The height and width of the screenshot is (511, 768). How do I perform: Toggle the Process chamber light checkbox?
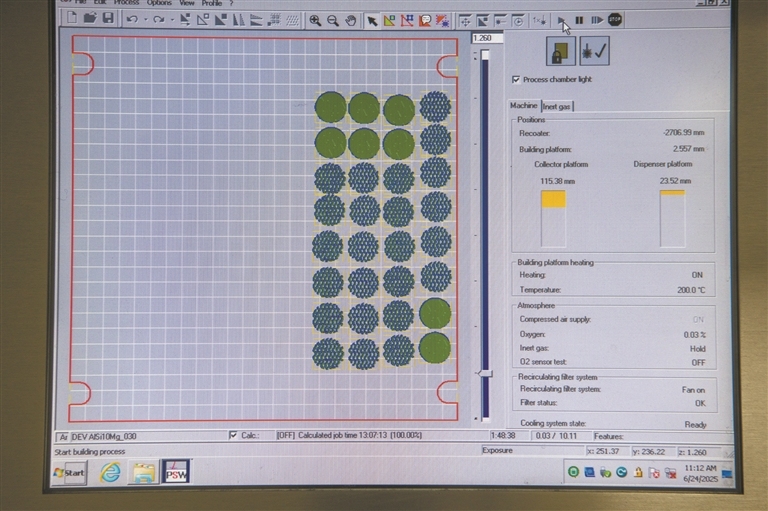[516, 79]
